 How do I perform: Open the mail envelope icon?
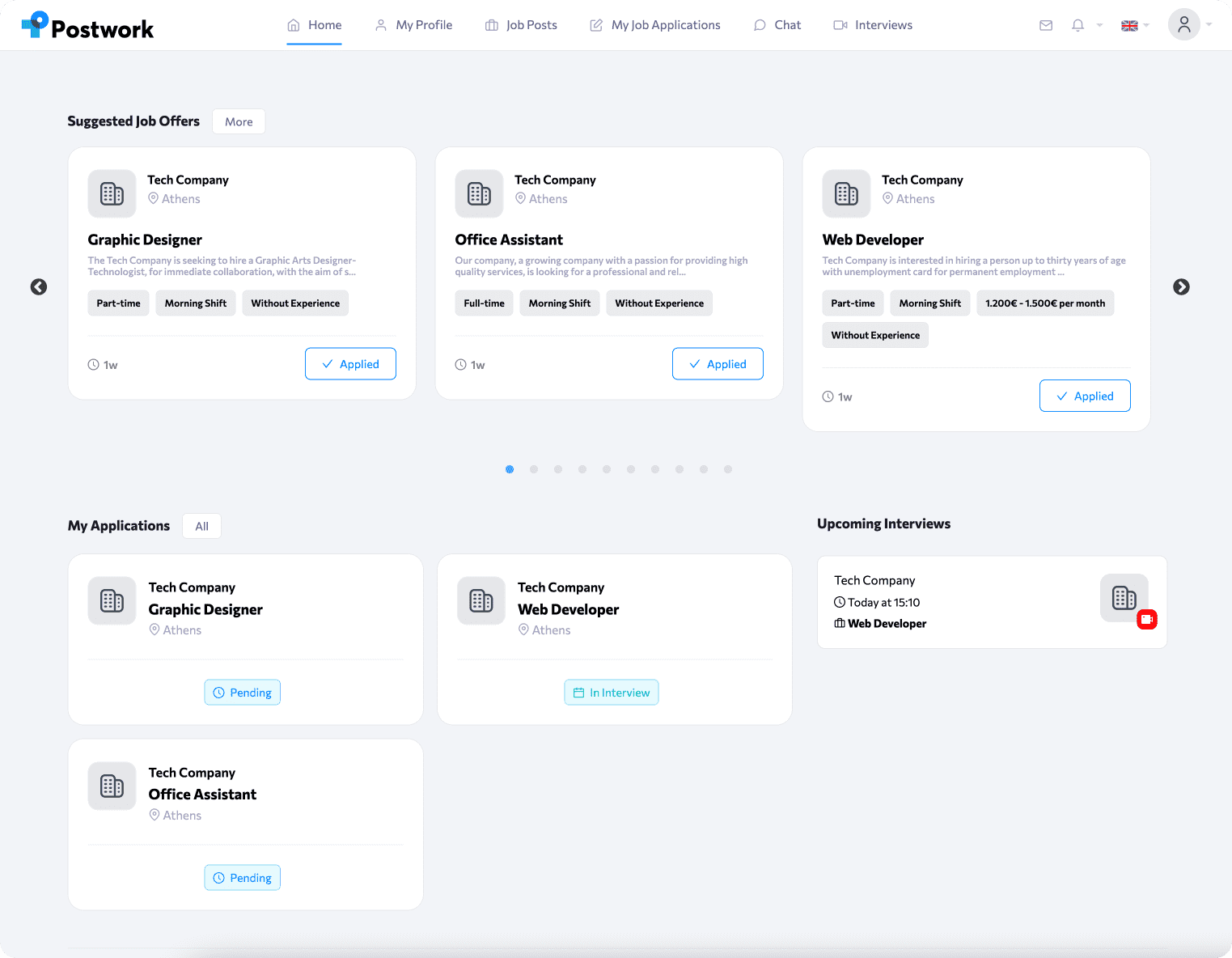tap(1046, 25)
